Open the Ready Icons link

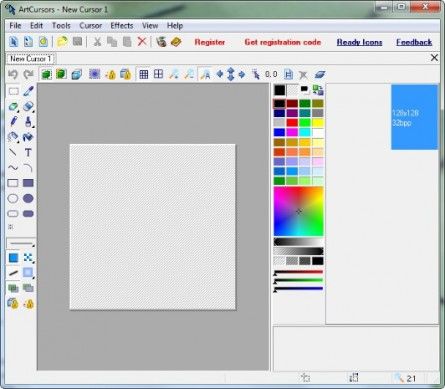point(359,42)
